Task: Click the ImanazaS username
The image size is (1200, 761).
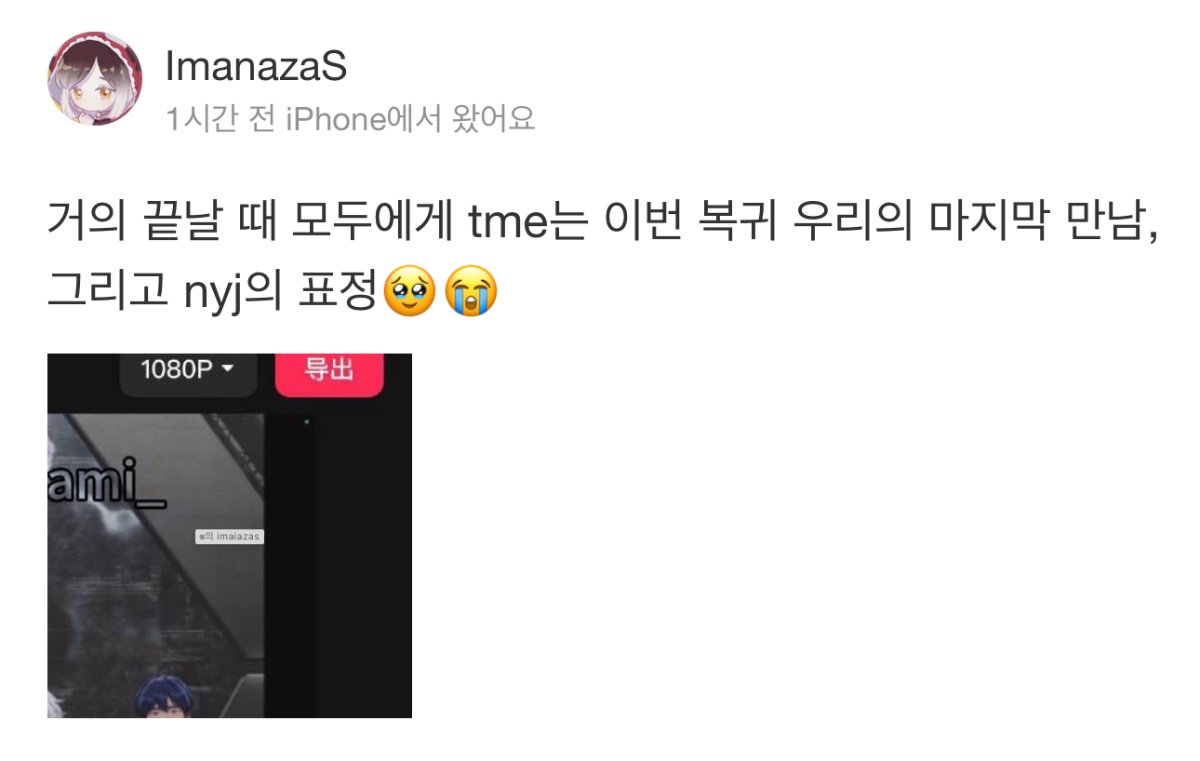Action: click(256, 67)
